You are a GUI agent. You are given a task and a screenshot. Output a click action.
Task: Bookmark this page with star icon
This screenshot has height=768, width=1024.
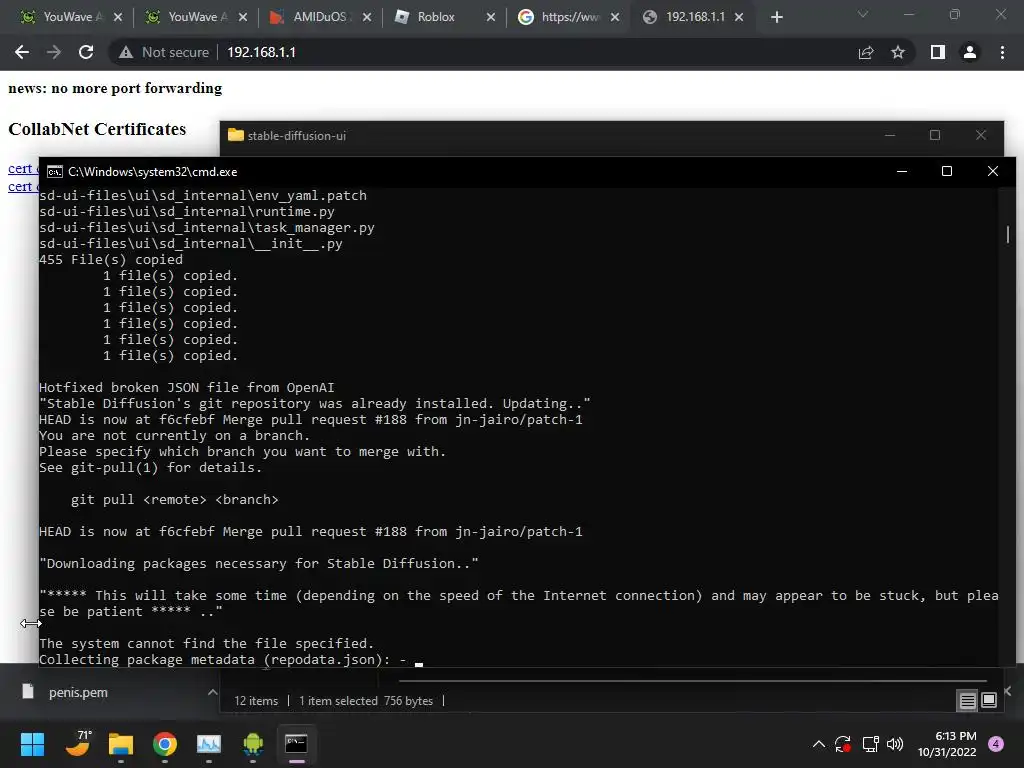click(898, 52)
